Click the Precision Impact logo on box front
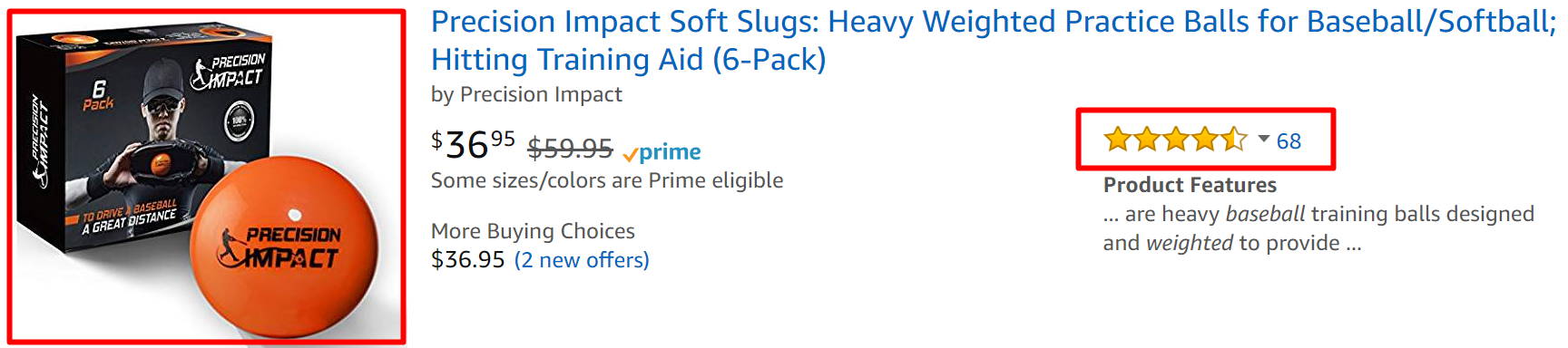Viewport: 1568px width, 348px height. click(x=228, y=72)
